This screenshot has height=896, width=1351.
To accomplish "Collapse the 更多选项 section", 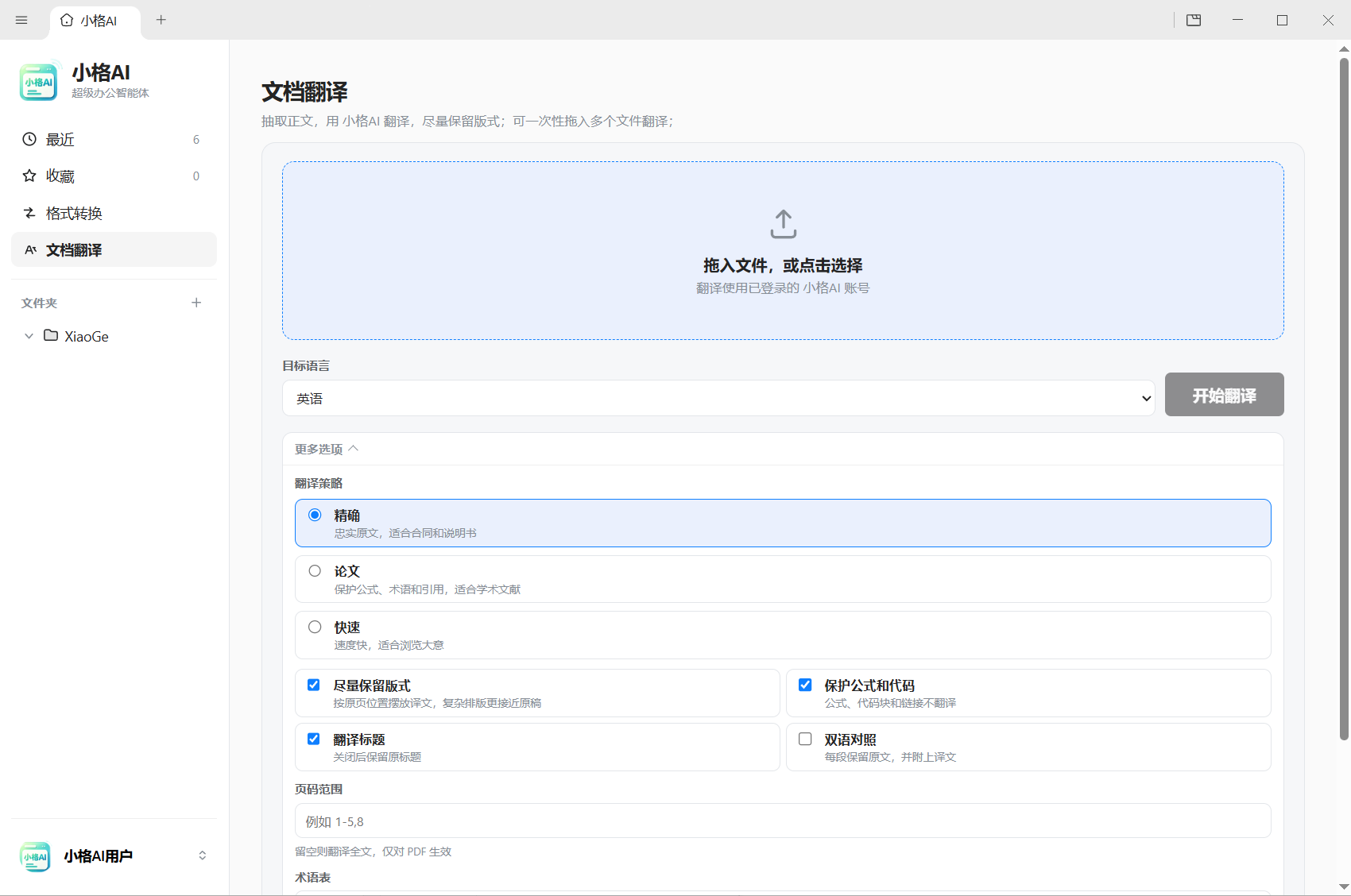I will (x=327, y=449).
